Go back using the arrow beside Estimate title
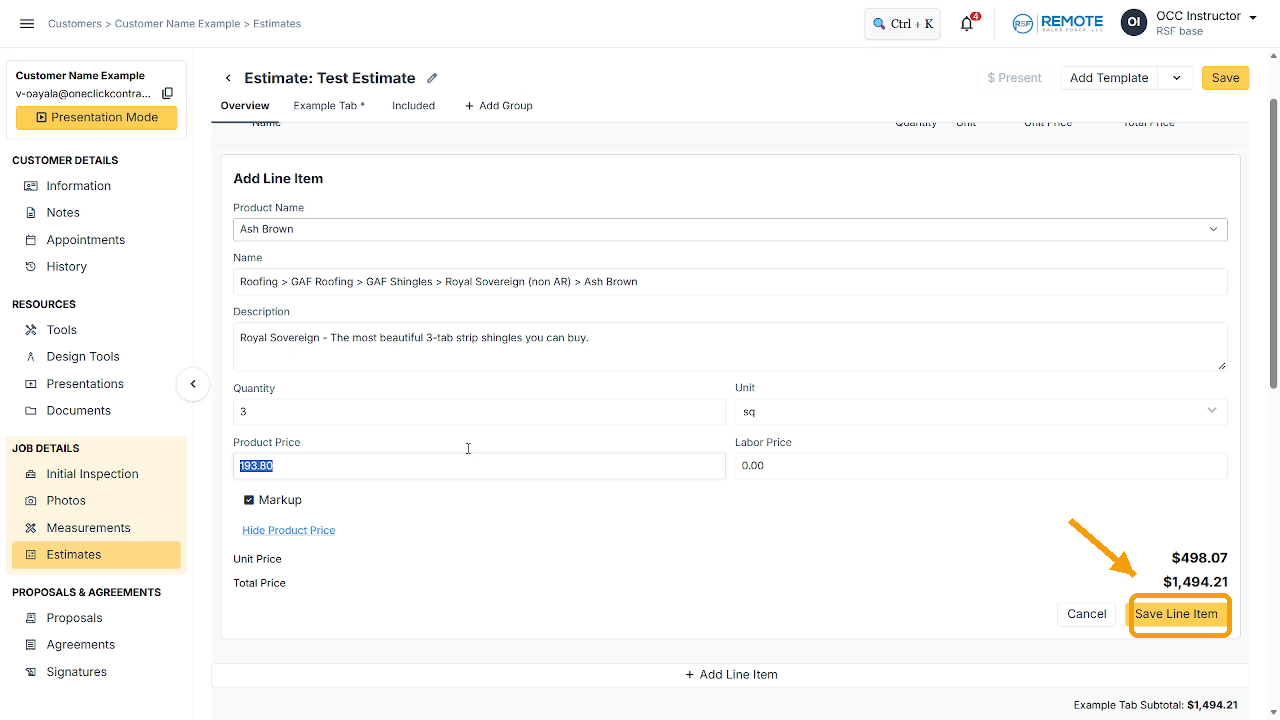1280x720 pixels. pyautogui.click(x=228, y=78)
